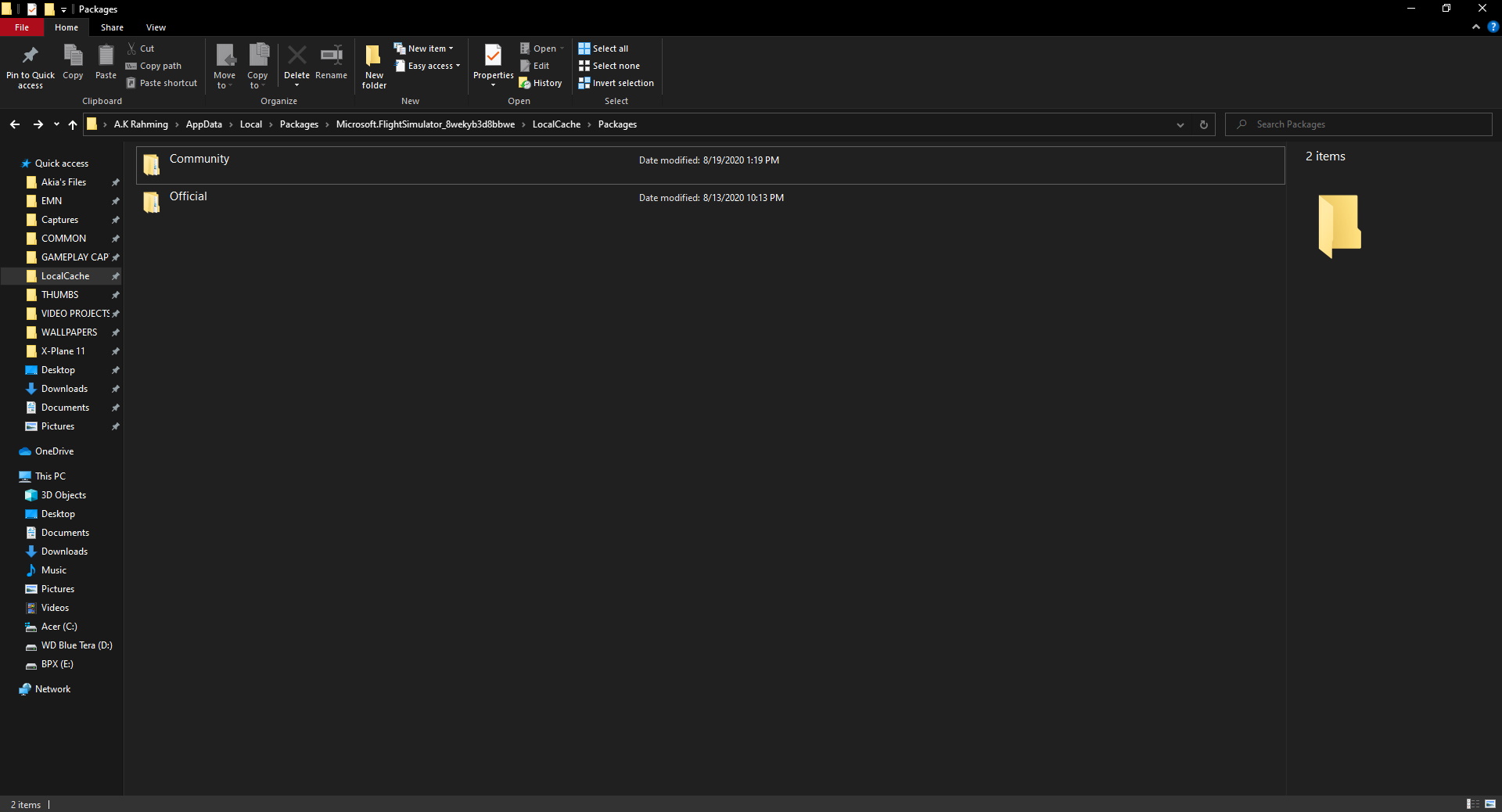This screenshot has height=812, width=1502.
Task: Open the File menu
Action: coord(22,27)
